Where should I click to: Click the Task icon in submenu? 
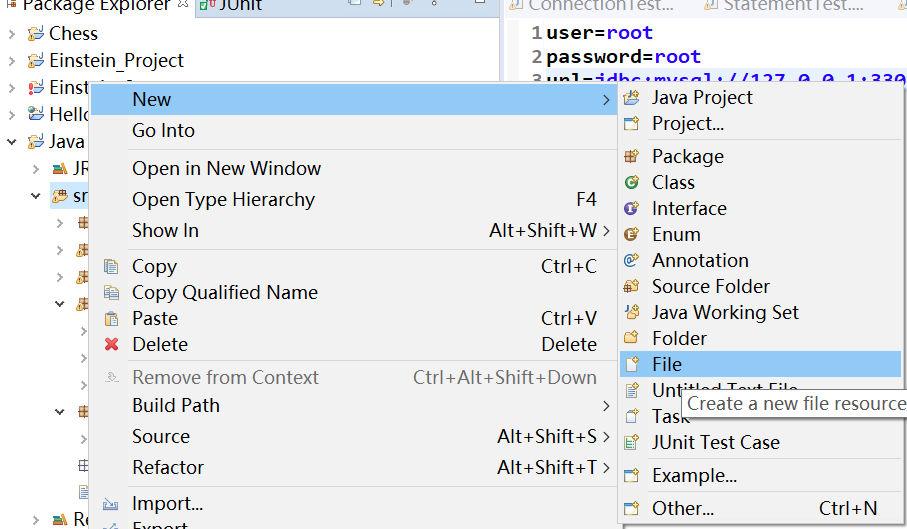coord(632,416)
